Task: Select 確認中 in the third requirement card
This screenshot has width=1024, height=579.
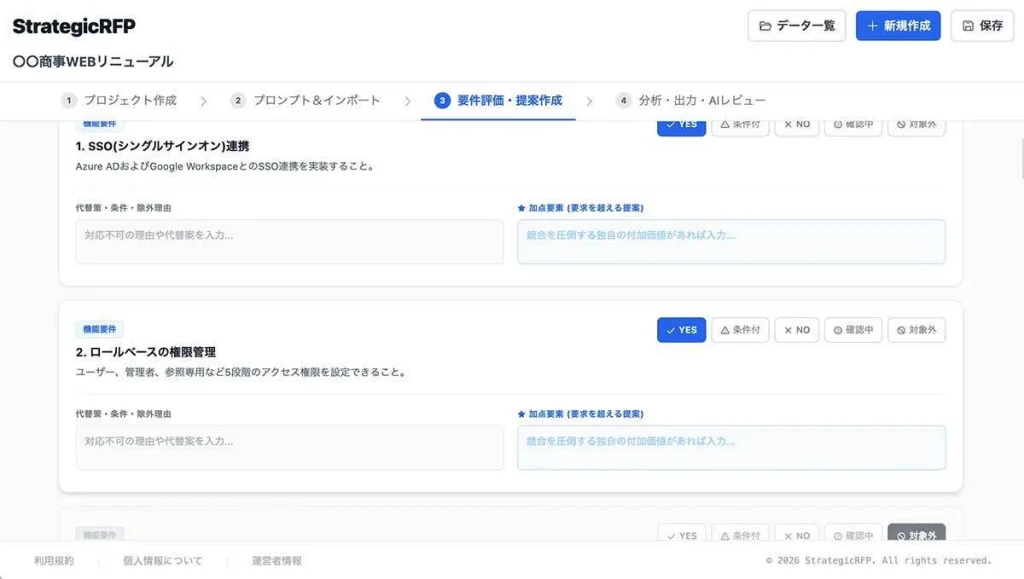Action: [853, 534]
